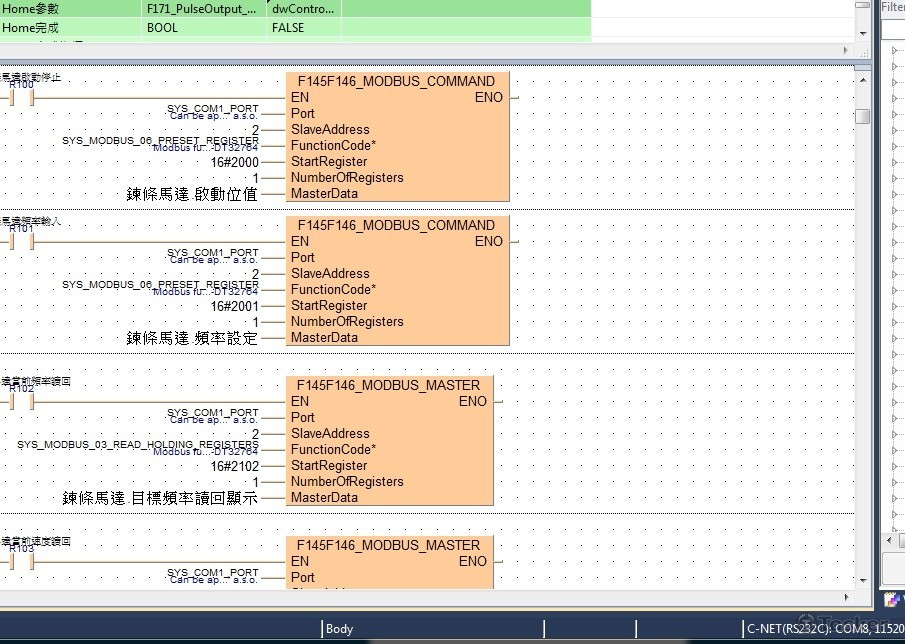Click the ladder editor vertical scrollbar thumb

862,116
